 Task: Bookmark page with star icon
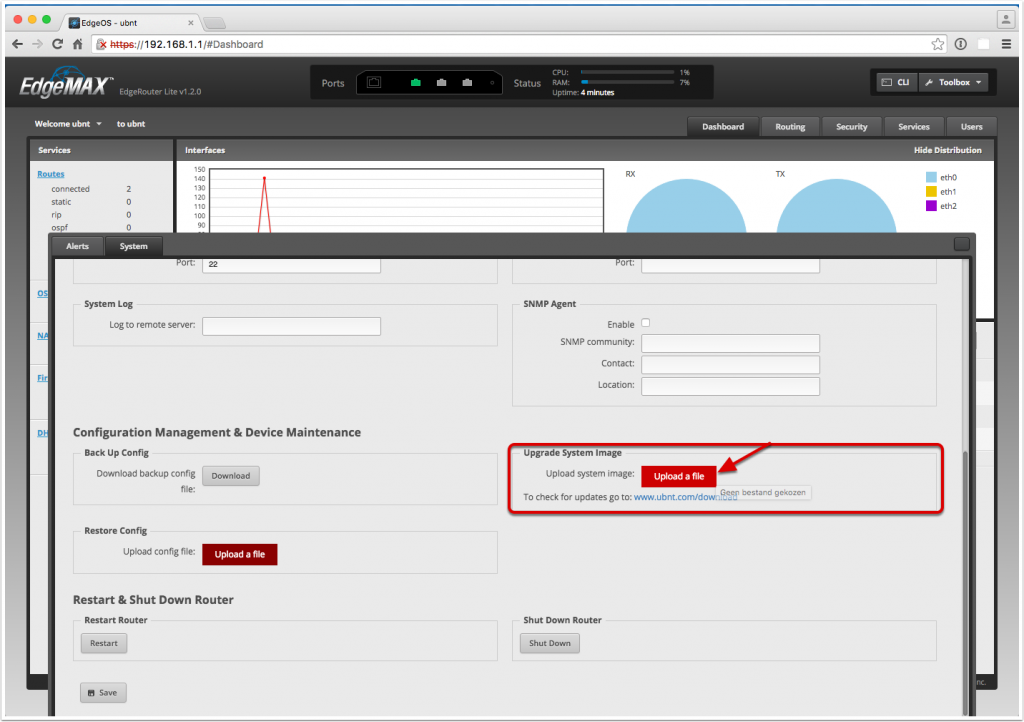[937, 44]
